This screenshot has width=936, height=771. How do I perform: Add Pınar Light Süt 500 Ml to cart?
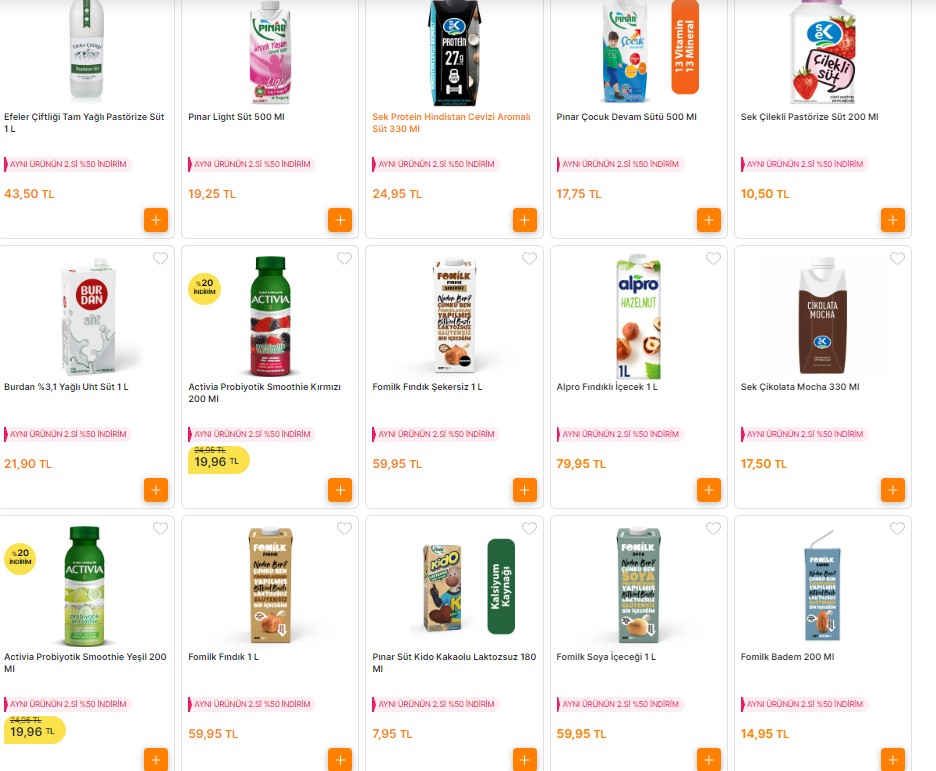tap(340, 220)
